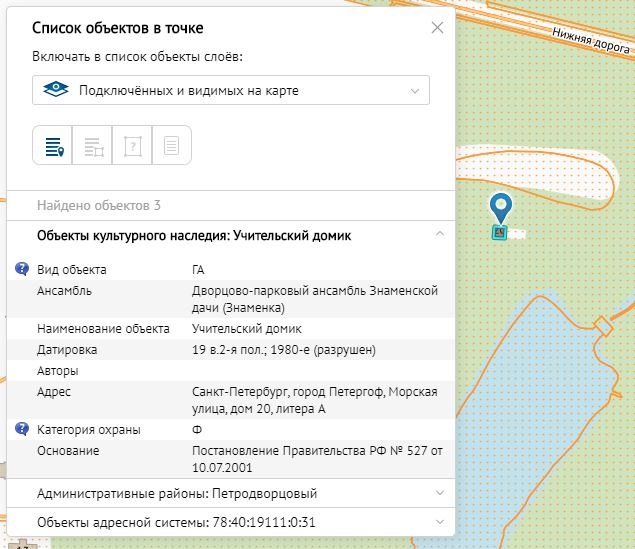
Task: Click the Учительский домик section header
Action: click(194, 235)
